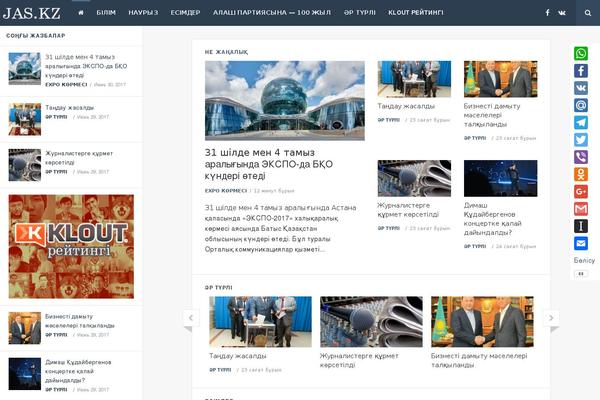Share via VK sidebar icon
The height and width of the screenshot is (400, 600).
tap(581, 88)
